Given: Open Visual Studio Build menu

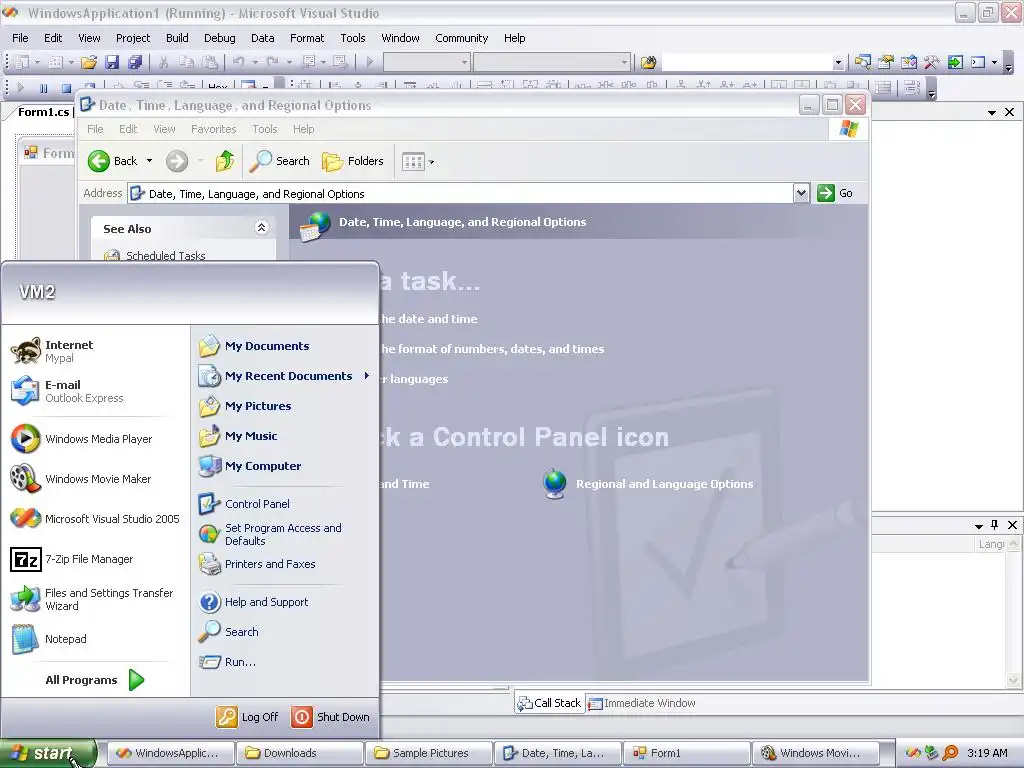Looking at the screenshot, I should [177, 38].
